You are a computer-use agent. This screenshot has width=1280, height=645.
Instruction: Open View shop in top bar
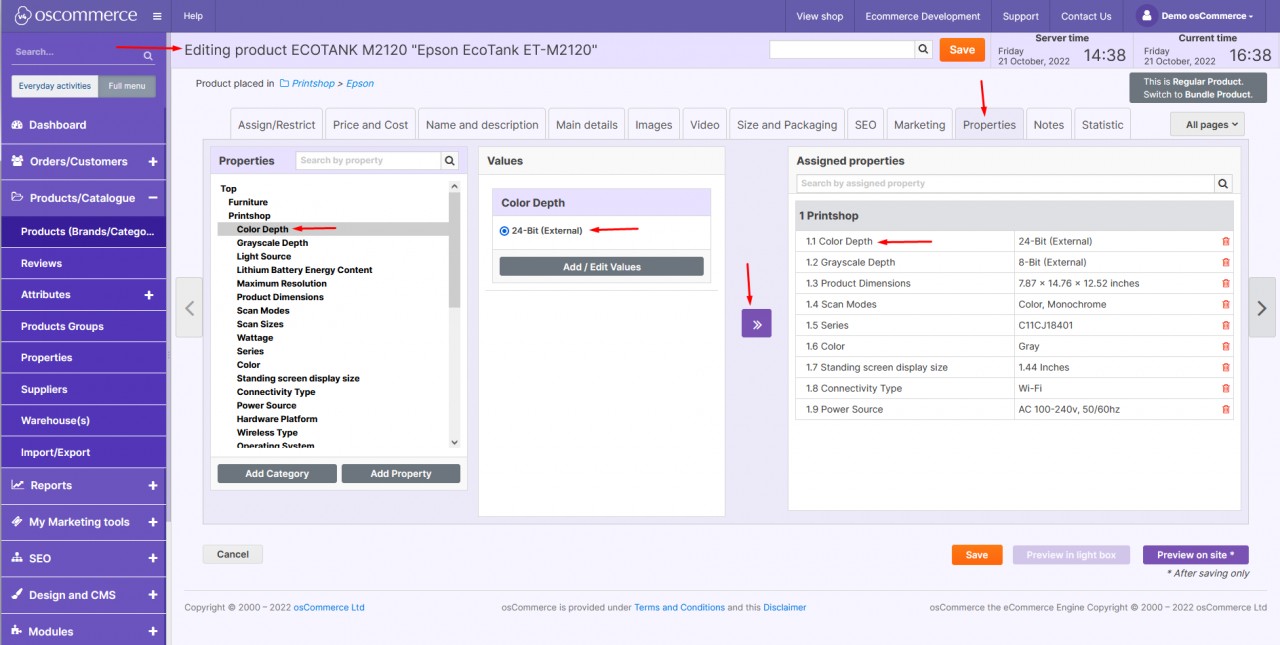pyautogui.click(x=820, y=16)
